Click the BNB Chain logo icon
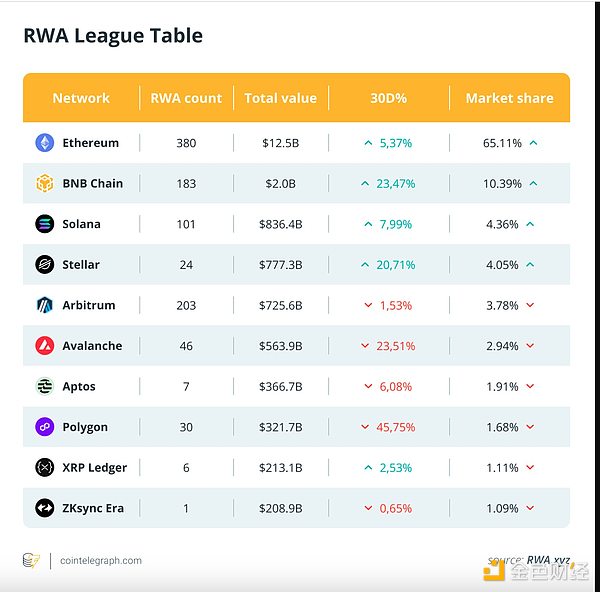This screenshot has height=592, width=600. coord(44,184)
